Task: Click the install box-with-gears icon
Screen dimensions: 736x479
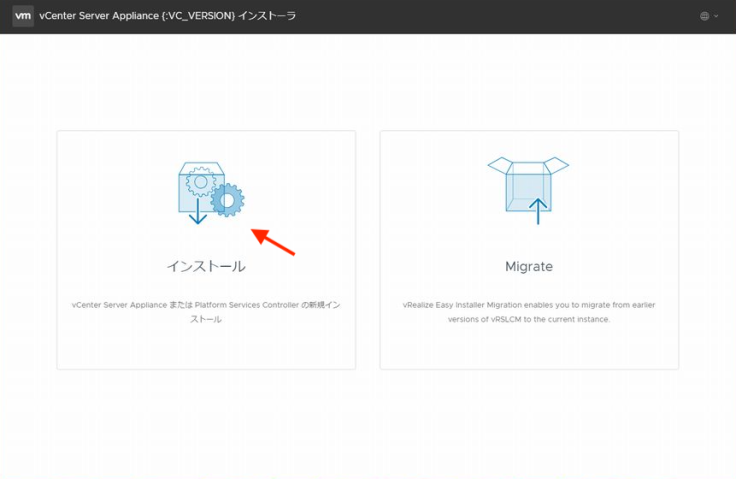Action: (x=211, y=193)
